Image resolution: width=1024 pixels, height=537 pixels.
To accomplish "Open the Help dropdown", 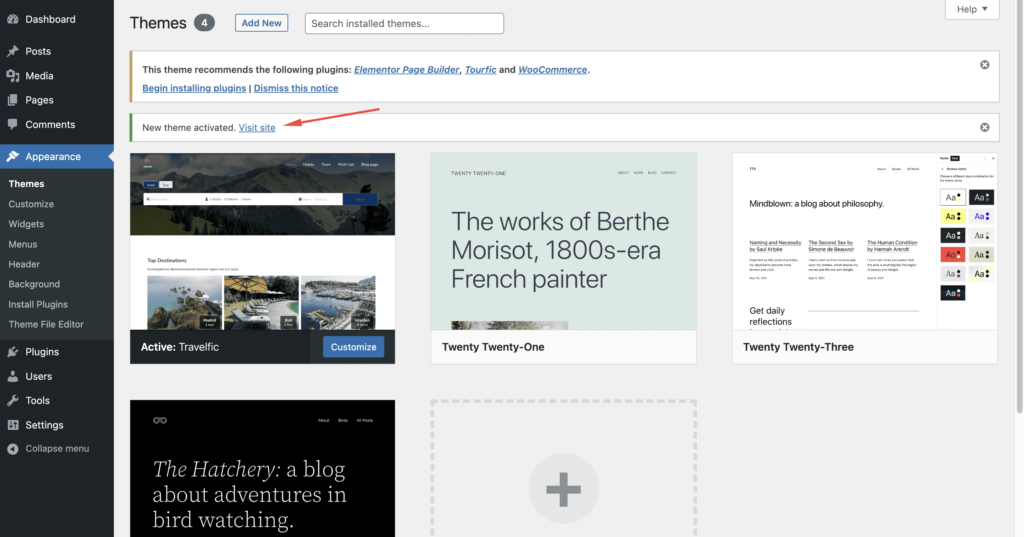I will click(972, 9).
